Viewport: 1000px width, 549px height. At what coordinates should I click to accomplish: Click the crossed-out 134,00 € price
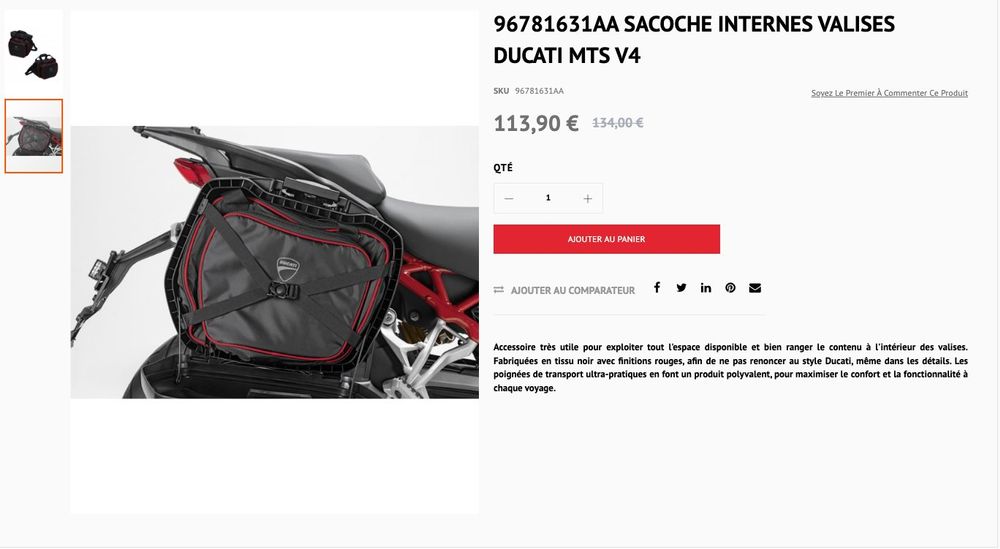(x=618, y=123)
